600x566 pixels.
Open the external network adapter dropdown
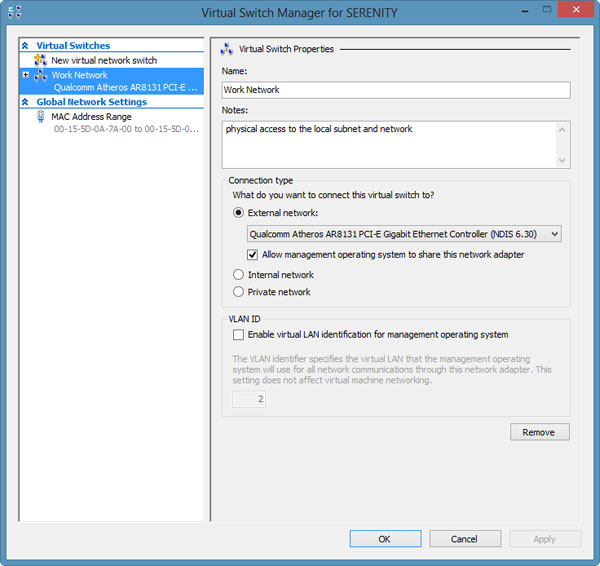[555, 234]
